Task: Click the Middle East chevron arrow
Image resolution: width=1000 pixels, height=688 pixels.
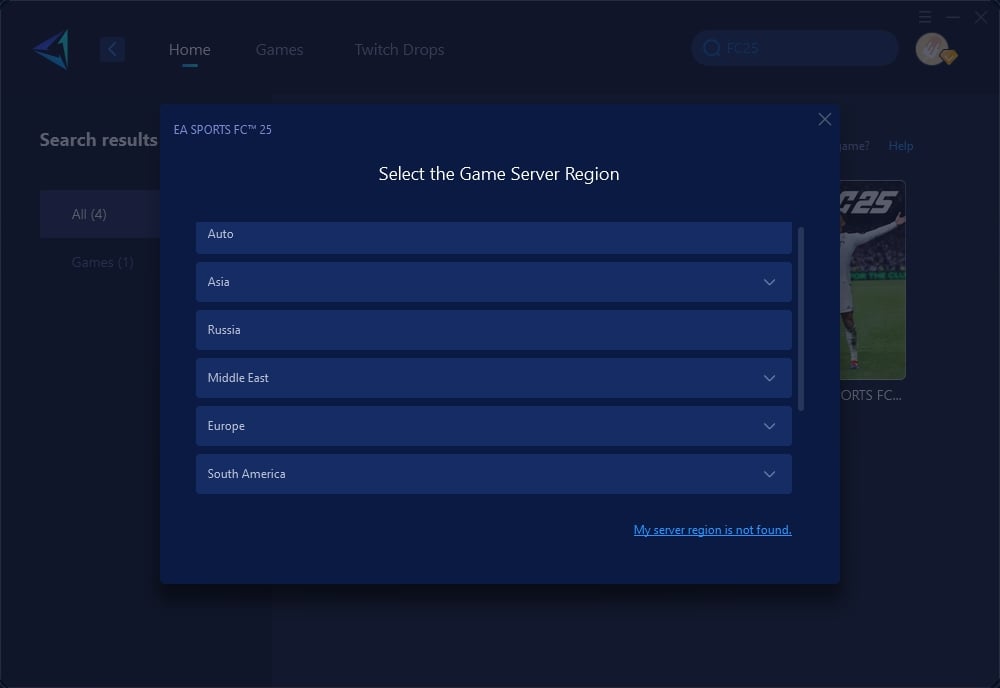Action: [x=769, y=378]
